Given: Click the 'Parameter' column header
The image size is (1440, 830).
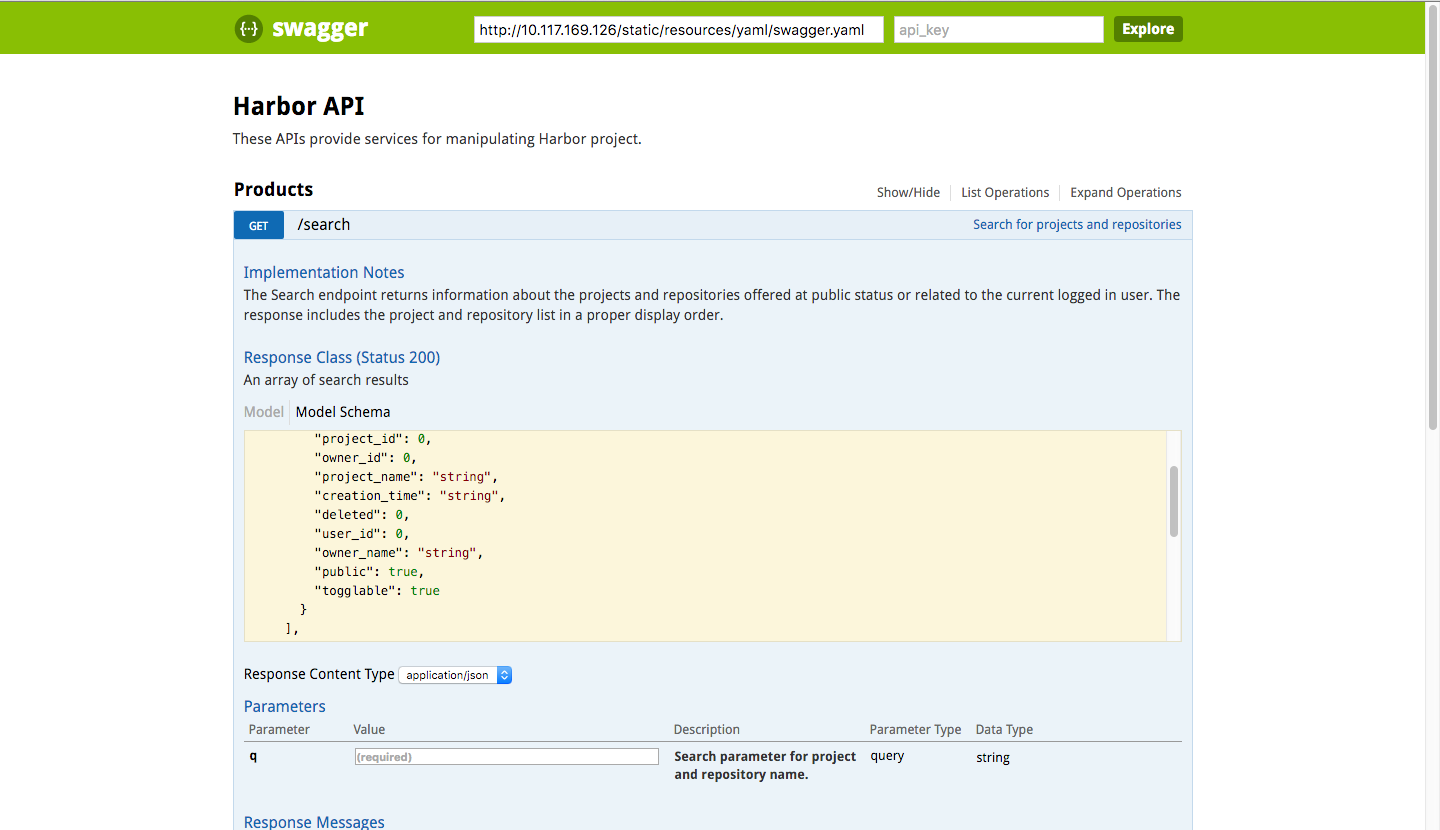Looking at the screenshot, I should pyautogui.click(x=279, y=729).
